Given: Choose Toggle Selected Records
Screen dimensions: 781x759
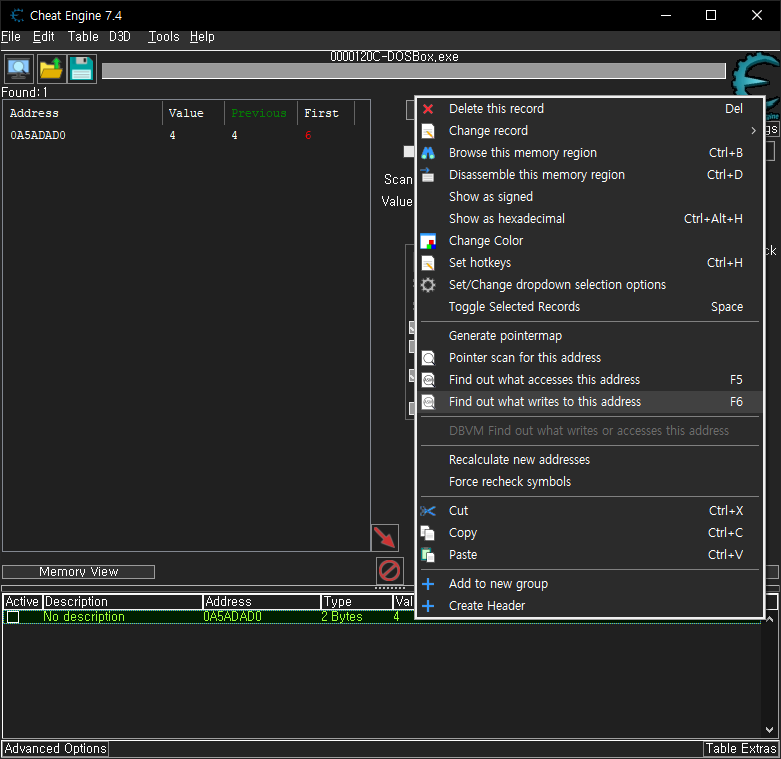Looking at the screenshot, I should click(x=590, y=307).
